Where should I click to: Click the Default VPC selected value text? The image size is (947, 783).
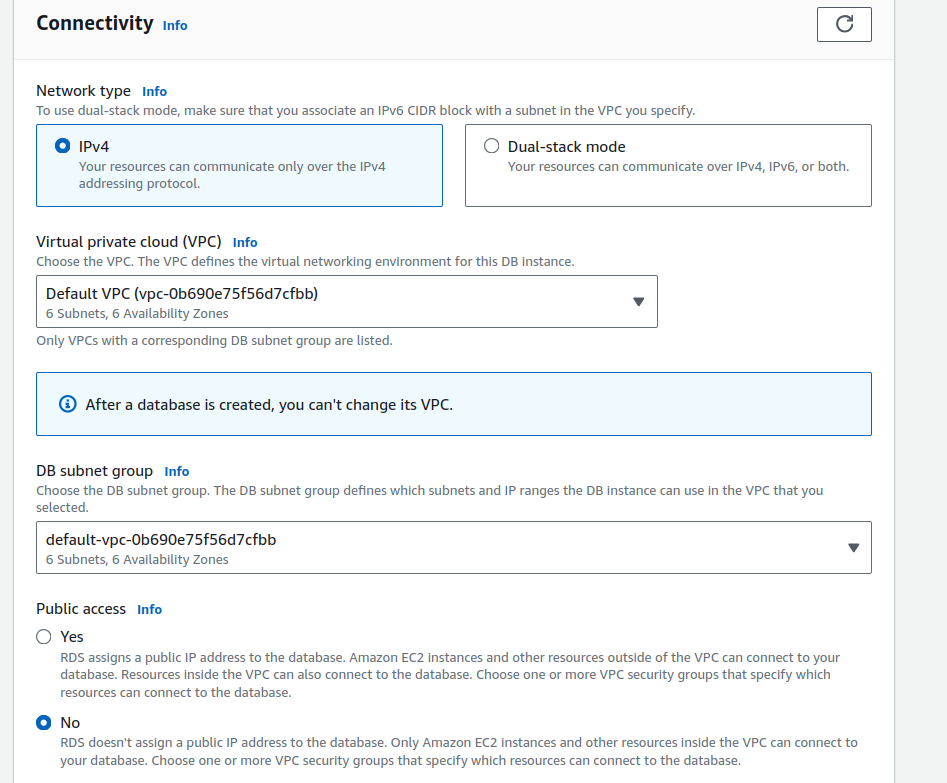coord(182,294)
